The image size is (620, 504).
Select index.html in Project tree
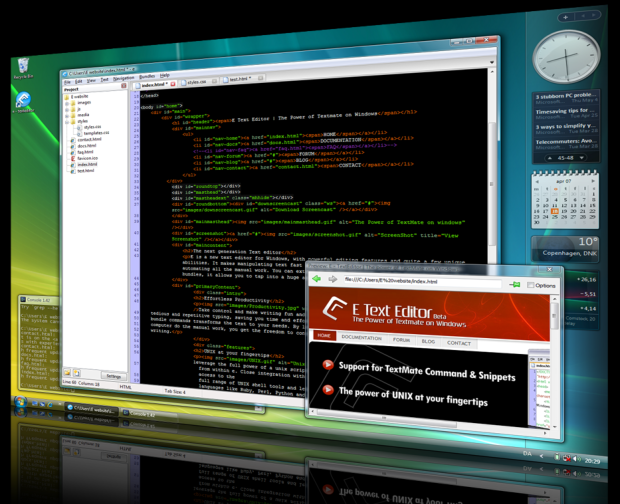pyautogui.click(x=84, y=164)
